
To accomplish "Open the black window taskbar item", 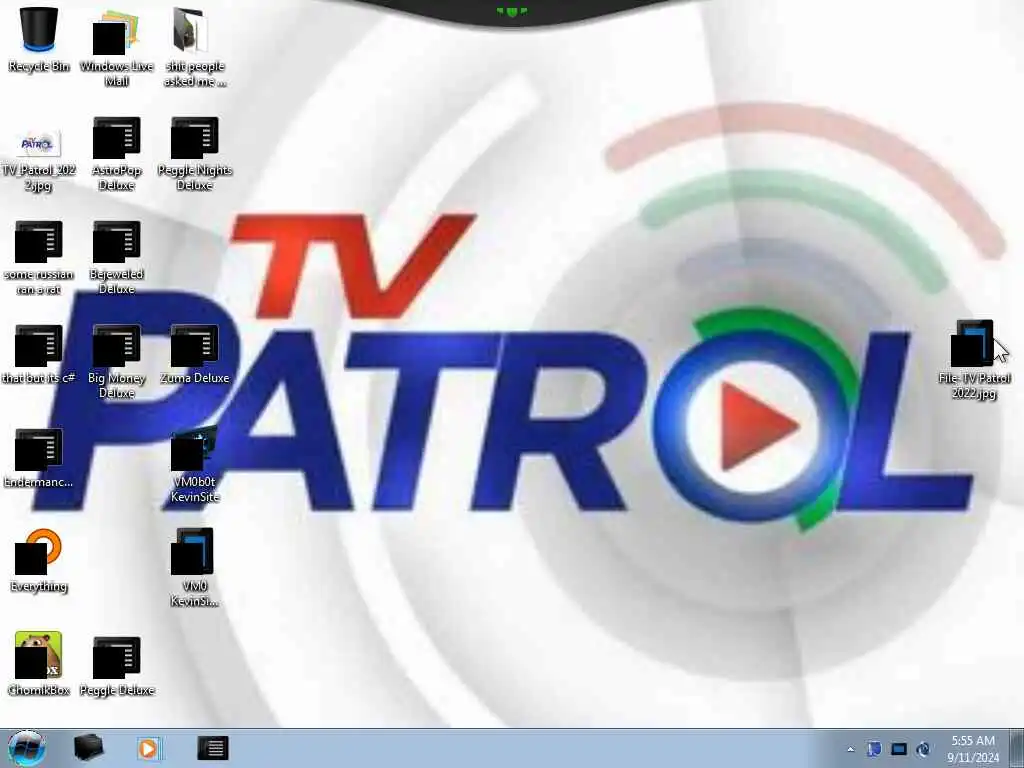I will pyautogui.click(x=213, y=748).
